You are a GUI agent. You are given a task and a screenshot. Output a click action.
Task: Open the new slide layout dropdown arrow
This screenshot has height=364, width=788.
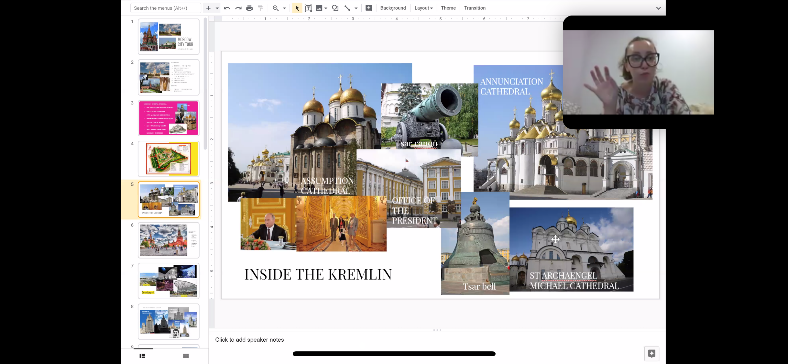217,8
